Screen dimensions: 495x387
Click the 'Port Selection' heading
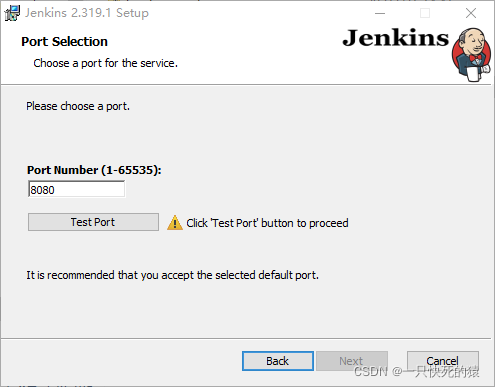[64, 42]
